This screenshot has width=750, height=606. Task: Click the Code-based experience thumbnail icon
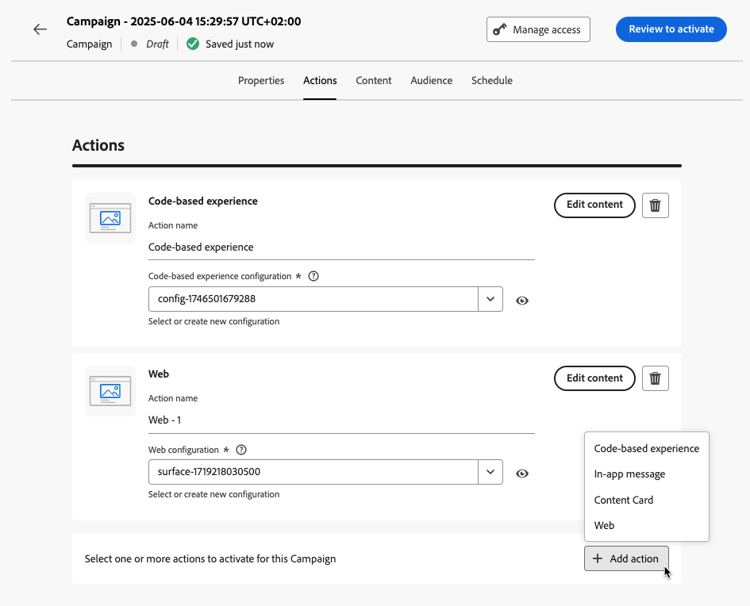(110, 218)
